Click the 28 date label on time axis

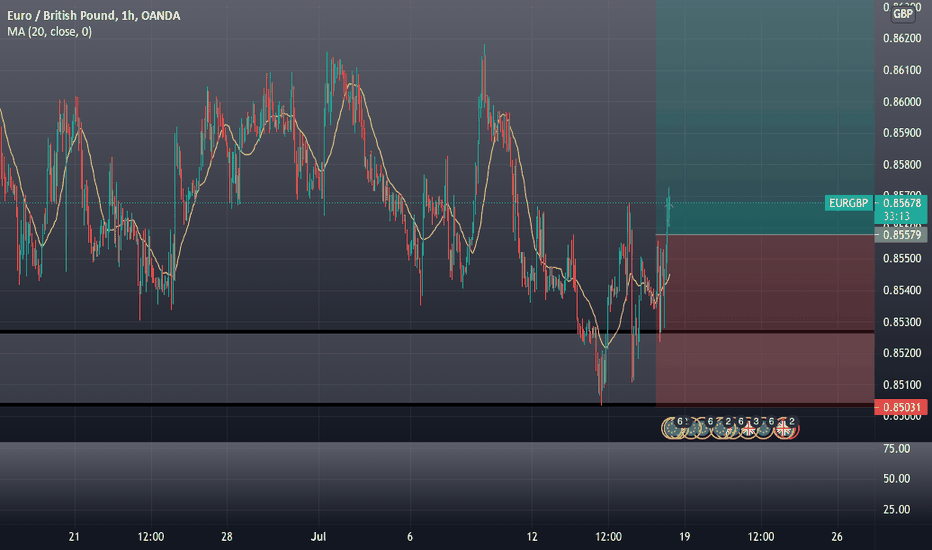pos(226,536)
